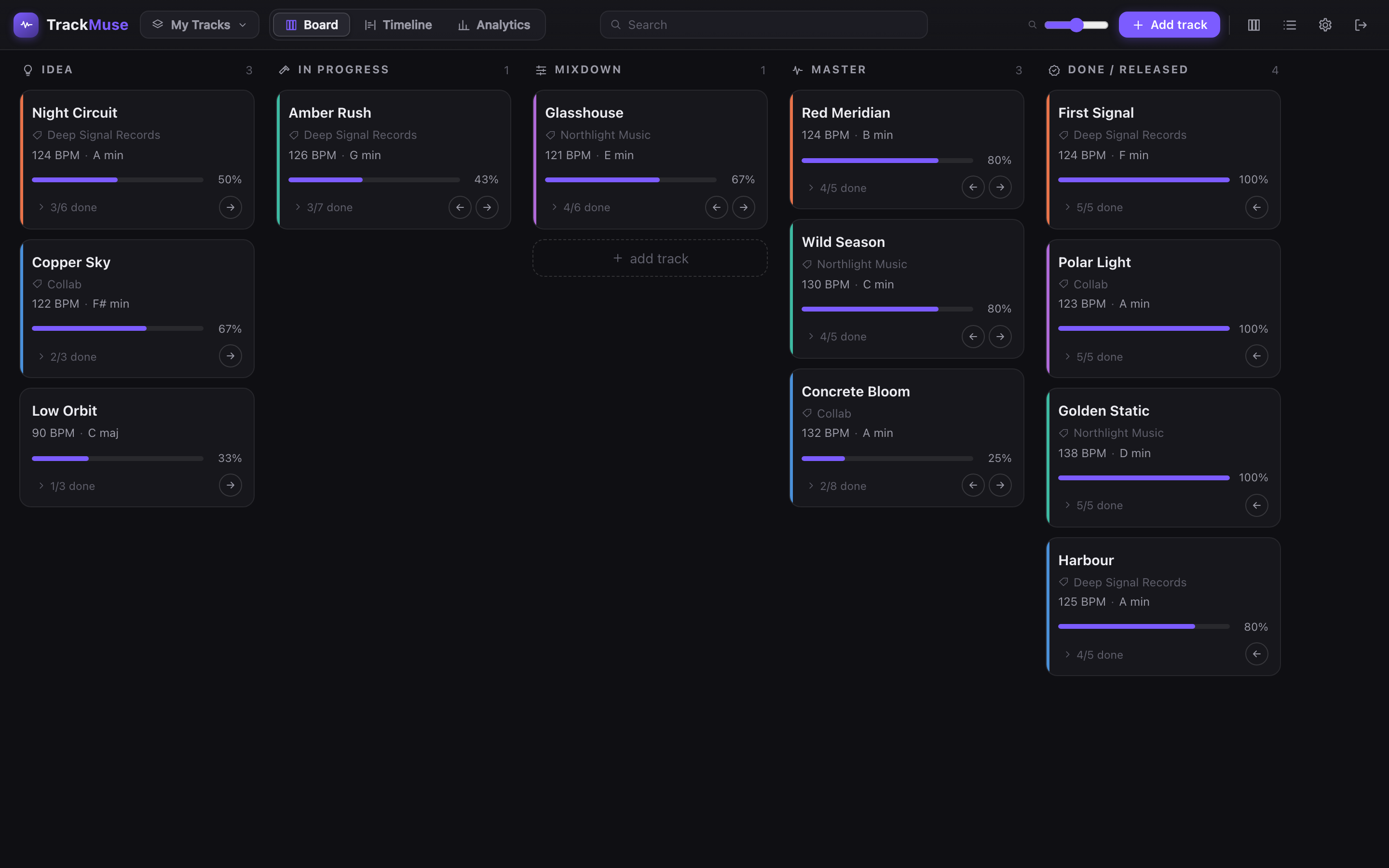Switch to the Timeline view tab

click(x=398, y=25)
